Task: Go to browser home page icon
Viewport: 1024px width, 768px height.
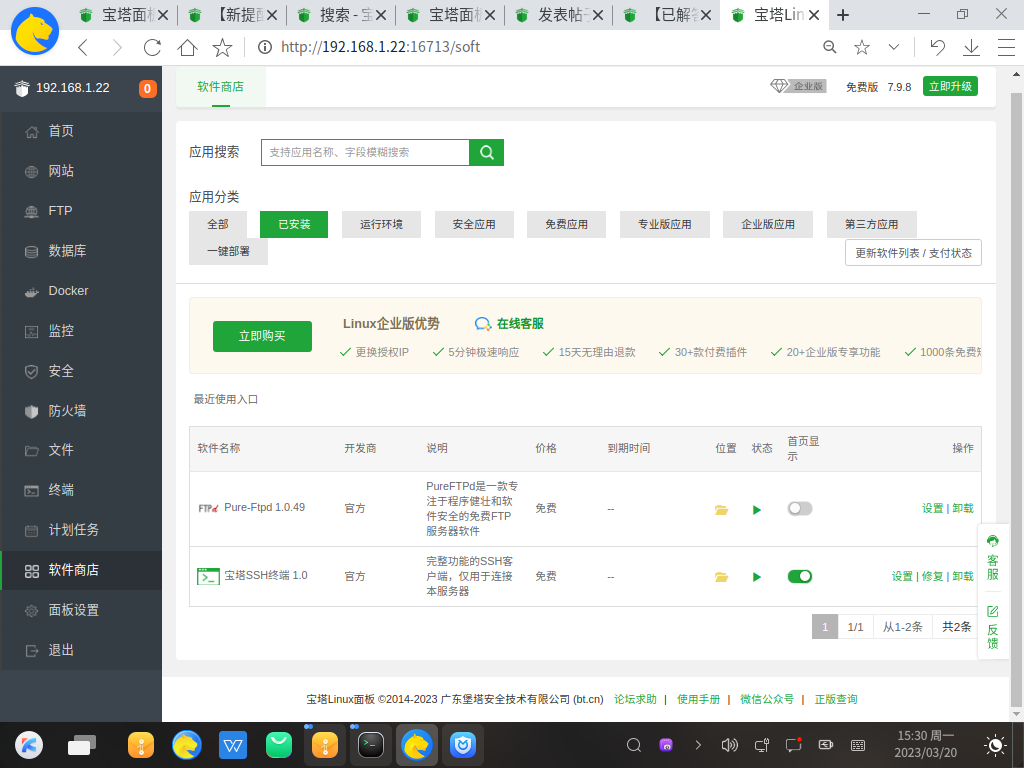Action: tap(187, 47)
